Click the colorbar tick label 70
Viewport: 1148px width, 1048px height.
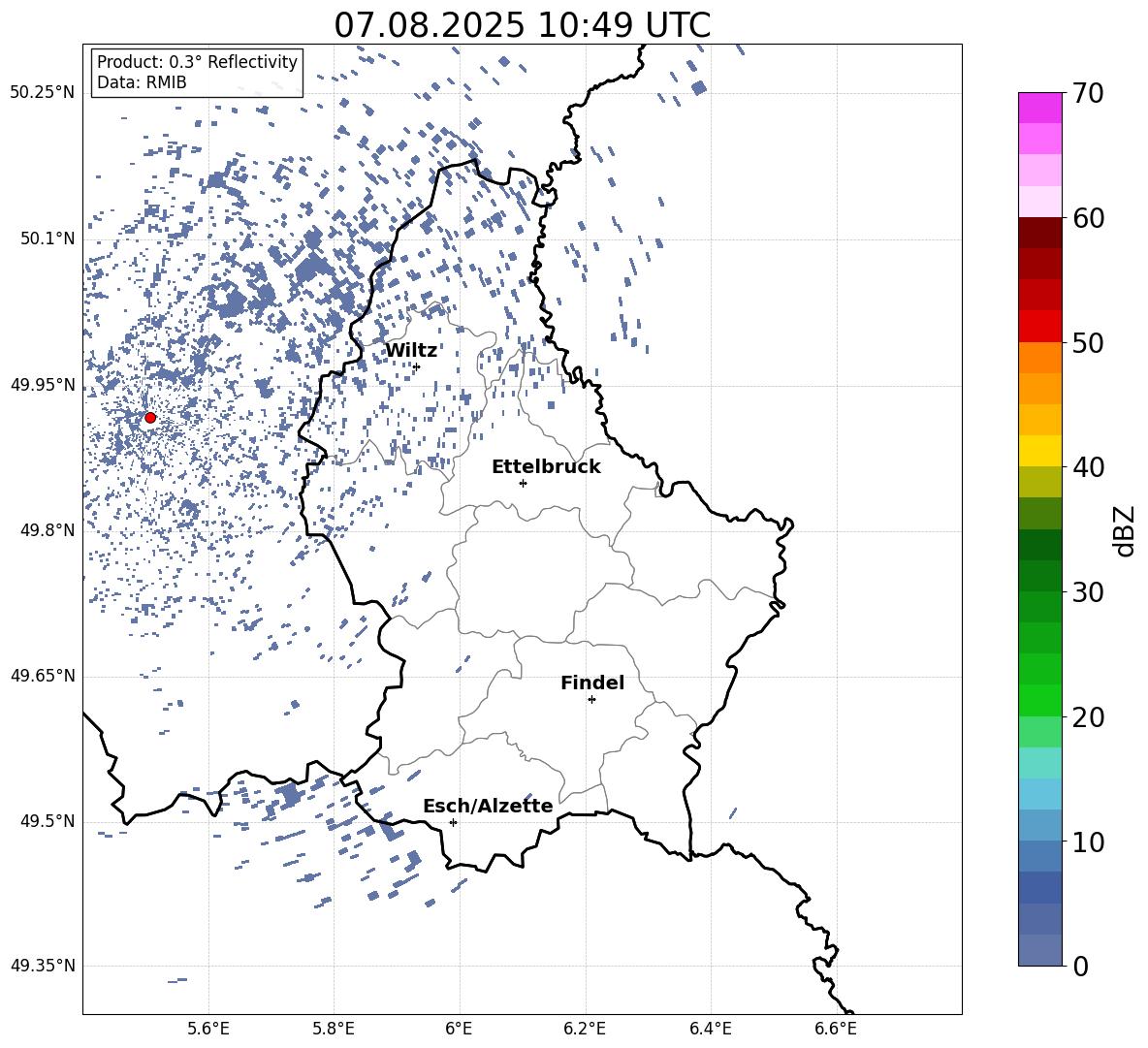pos(1088,93)
